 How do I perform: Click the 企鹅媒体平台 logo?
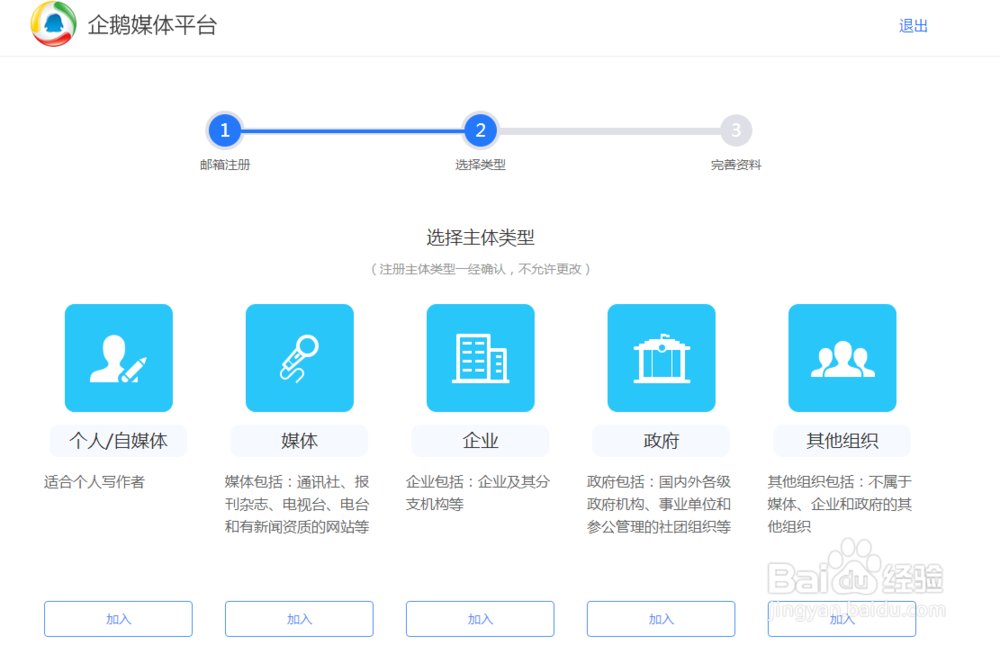pos(115,27)
